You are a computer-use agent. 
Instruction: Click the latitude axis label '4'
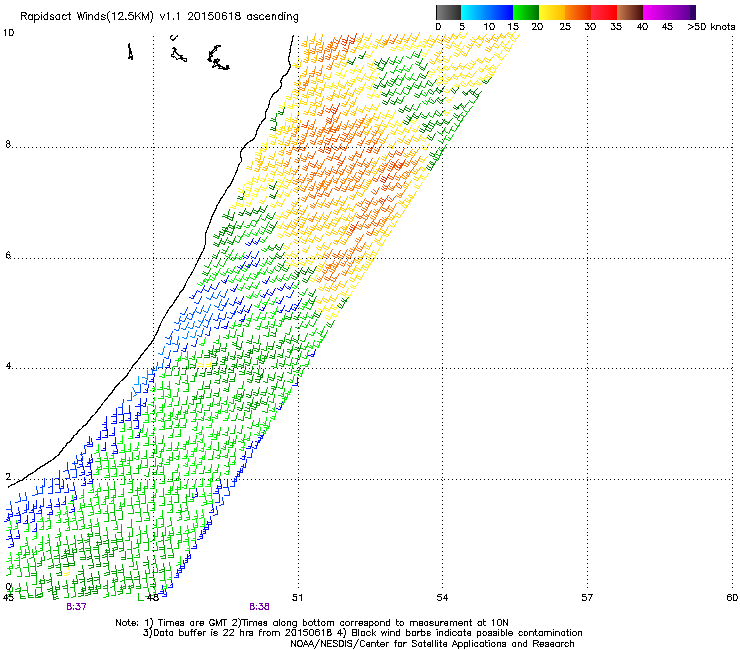coord(8,366)
